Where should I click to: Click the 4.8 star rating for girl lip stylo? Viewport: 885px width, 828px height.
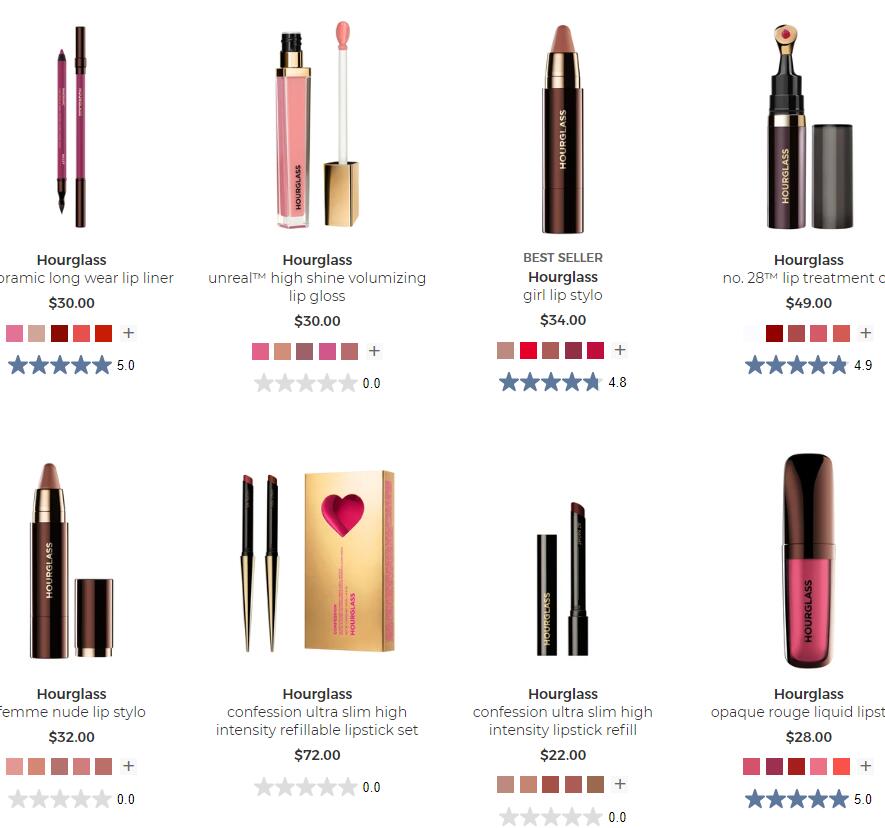[563, 383]
